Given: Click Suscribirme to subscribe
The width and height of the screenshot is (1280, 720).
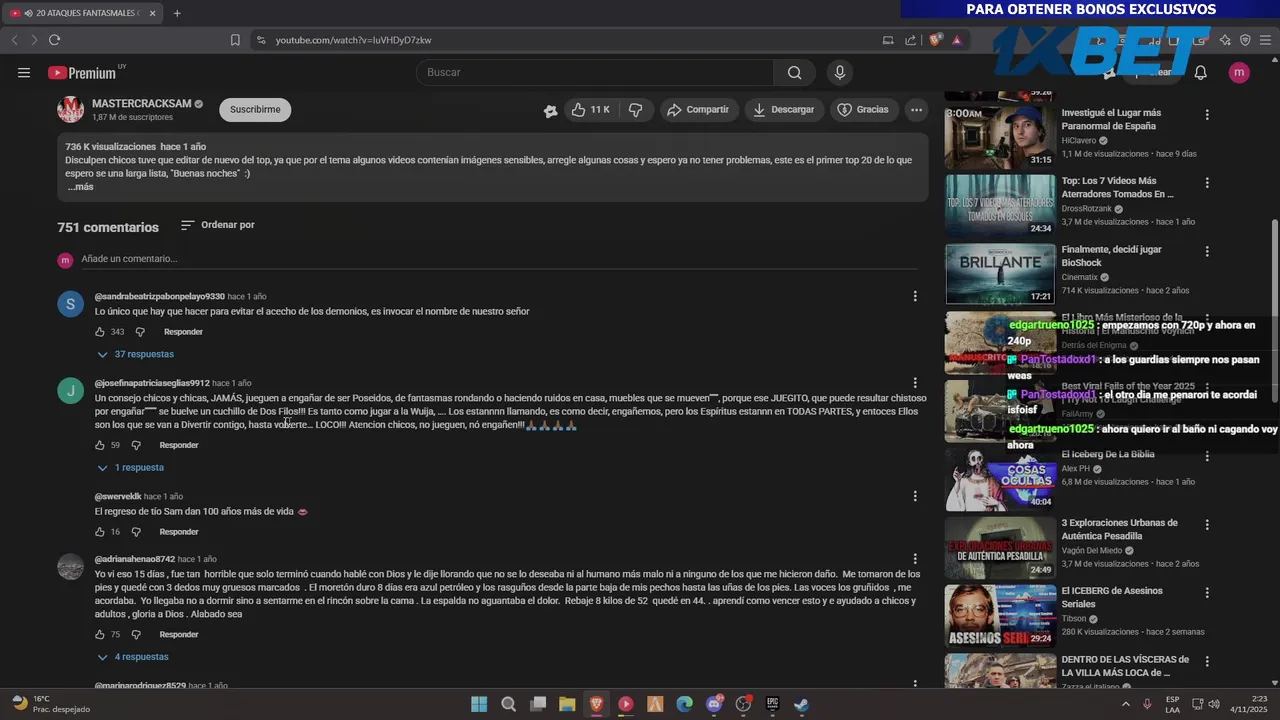Looking at the screenshot, I should (x=255, y=110).
